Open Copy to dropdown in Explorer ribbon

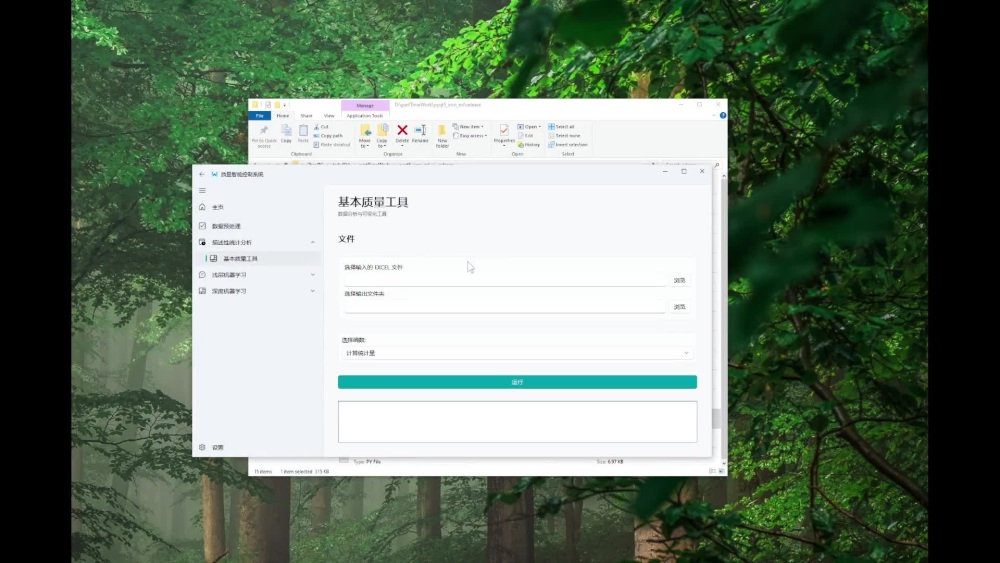[x=382, y=136]
